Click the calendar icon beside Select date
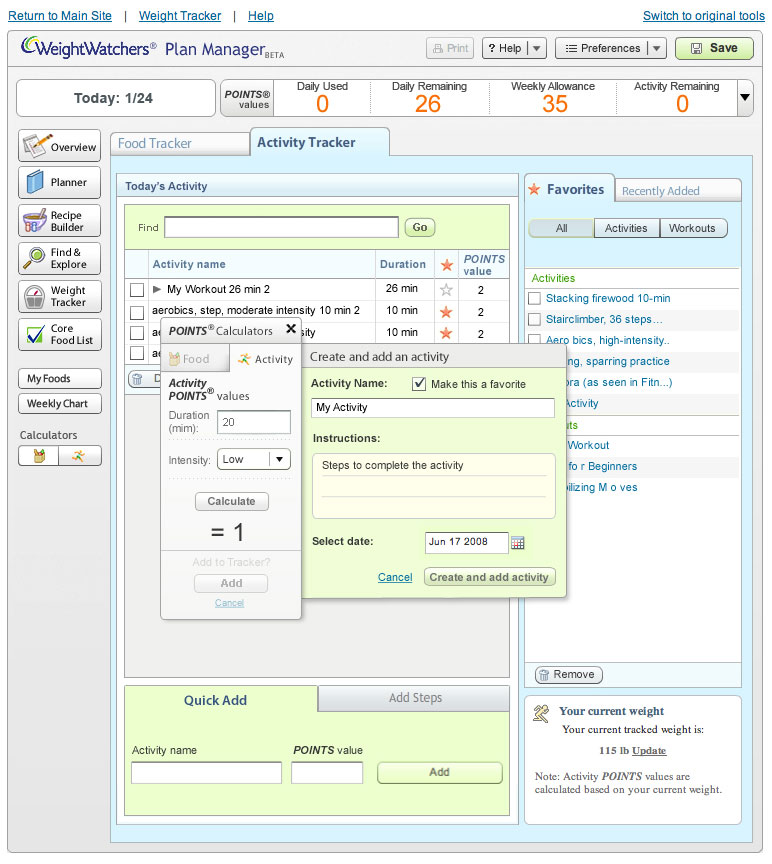This screenshot has width=772, height=864. tap(518, 542)
